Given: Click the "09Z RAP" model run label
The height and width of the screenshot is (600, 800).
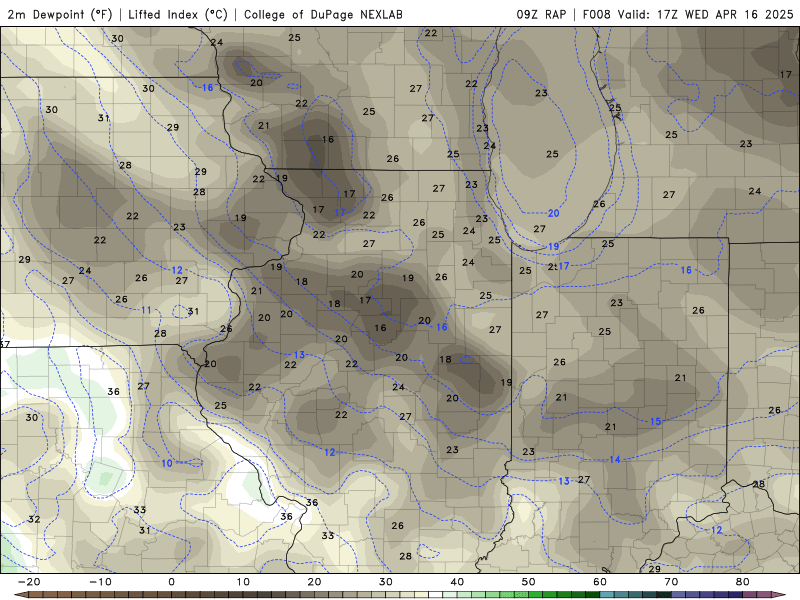Looking at the screenshot, I should click(x=541, y=14).
